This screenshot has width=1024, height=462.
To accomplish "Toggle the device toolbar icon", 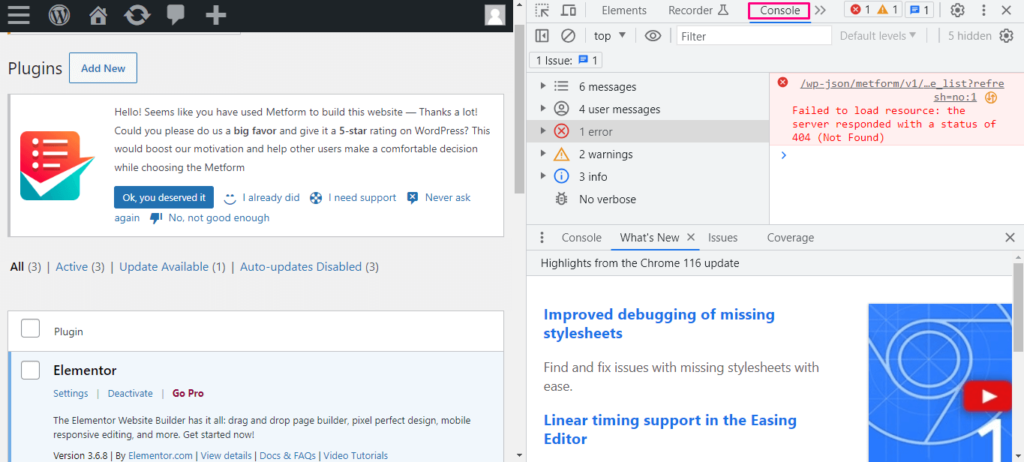I will coord(569,10).
